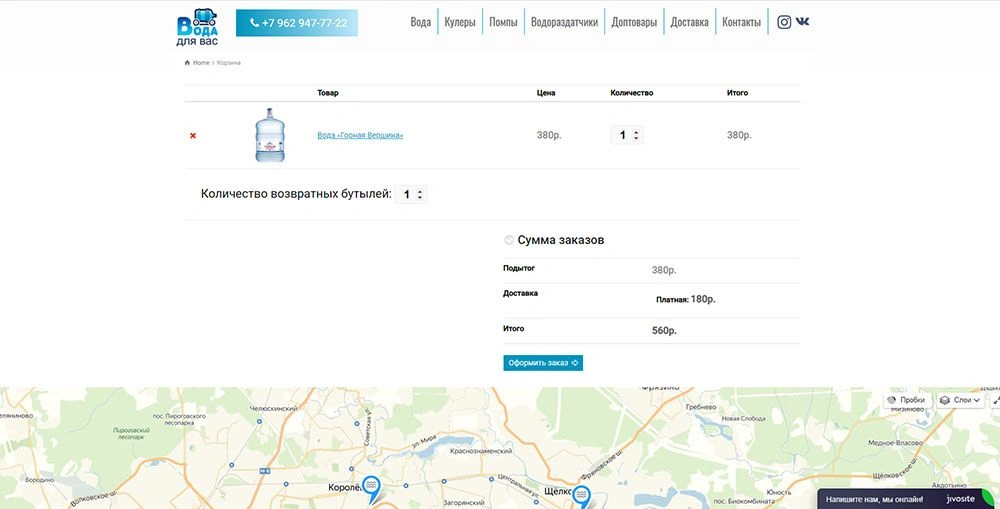Open the Кулеры menu item
Viewport: 1000px width, 509px height.
(x=460, y=22)
